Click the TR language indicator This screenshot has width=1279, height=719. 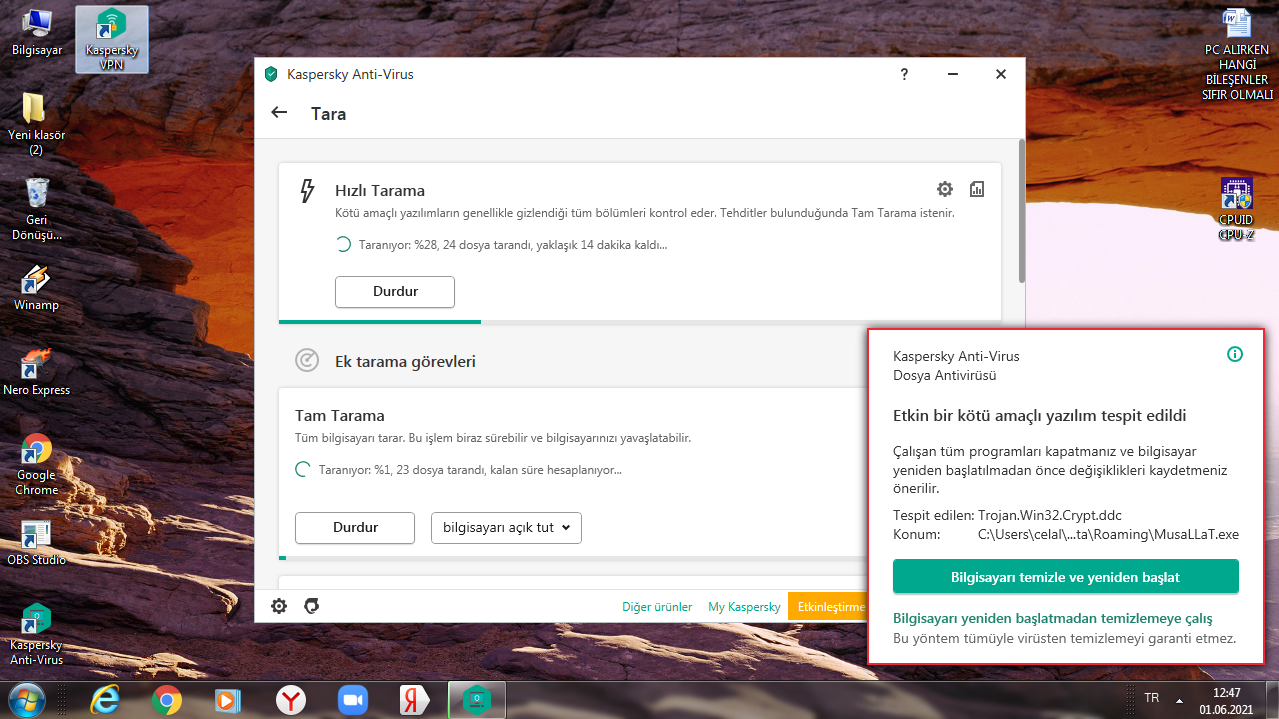point(1151,698)
